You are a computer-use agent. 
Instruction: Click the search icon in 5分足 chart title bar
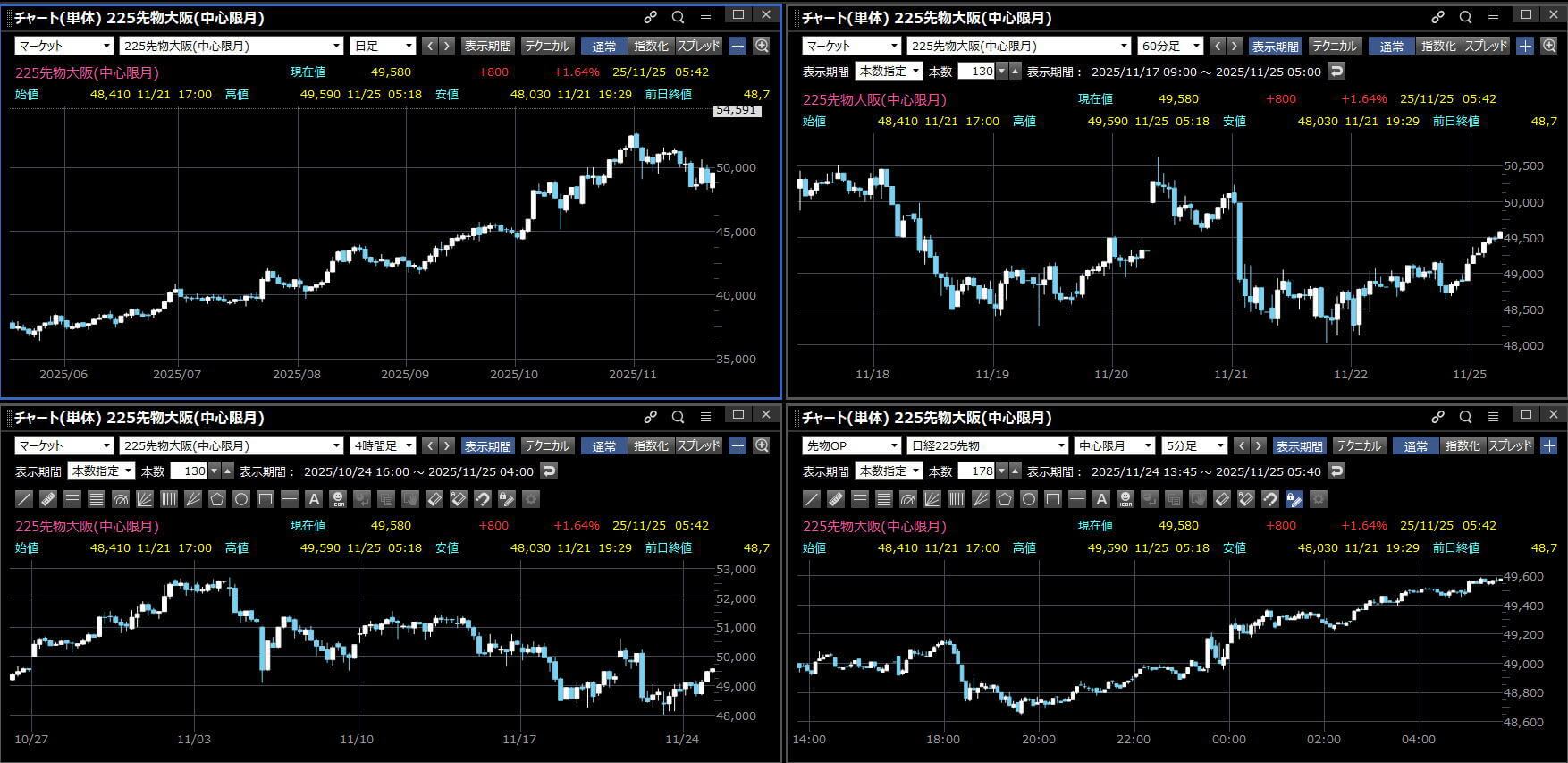(1465, 417)
